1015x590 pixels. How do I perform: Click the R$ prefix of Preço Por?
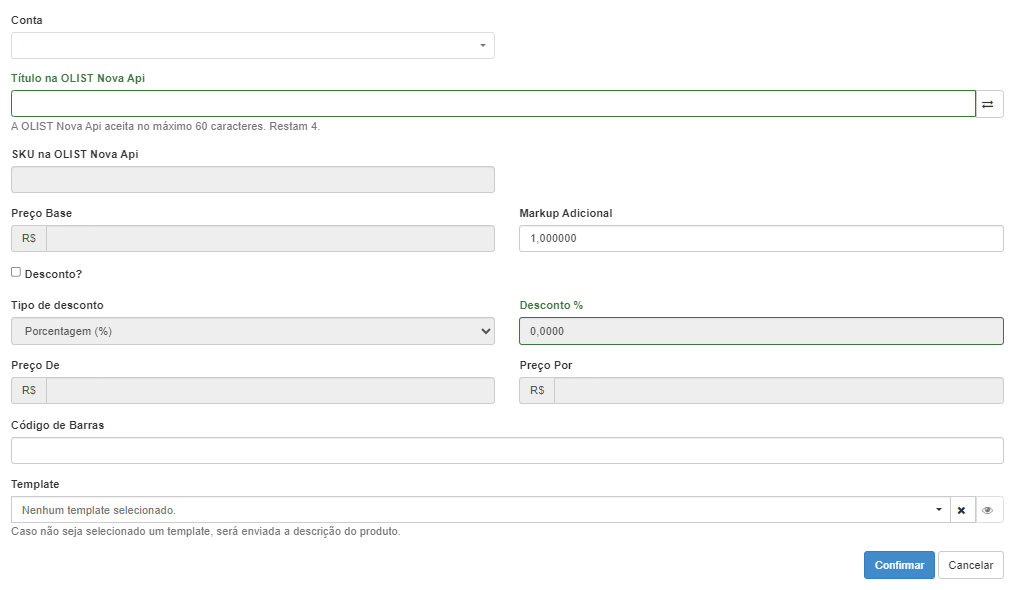537,391
